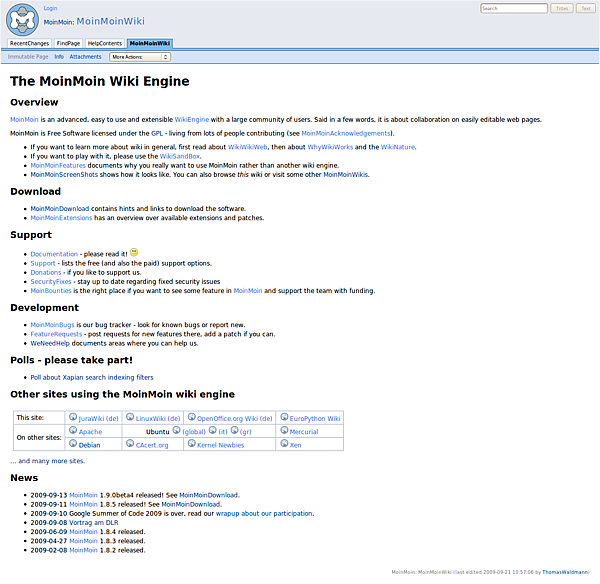Open the Attachments link
600x584 pixels.
85,57
